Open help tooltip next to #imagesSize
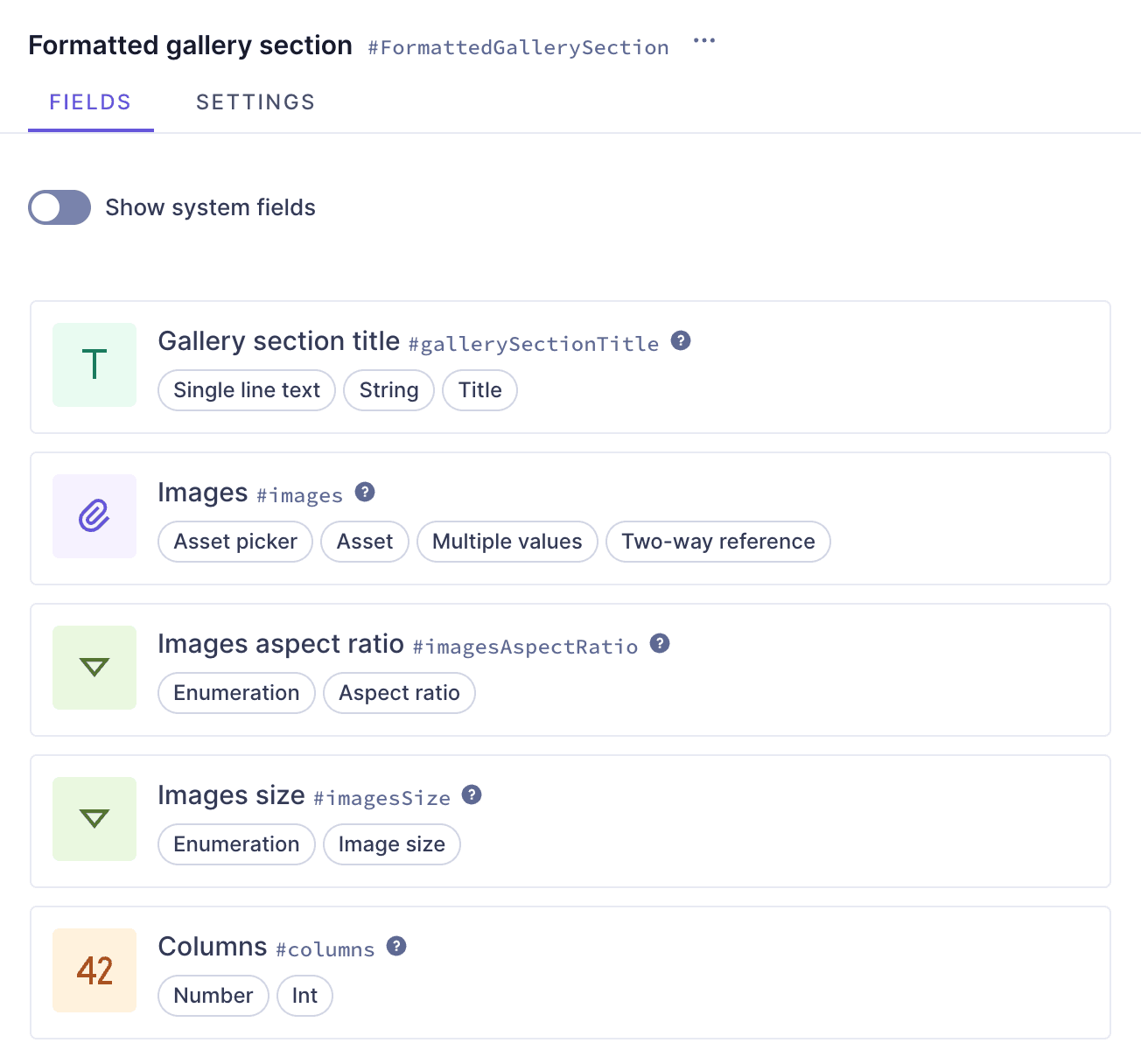 [472, 794]
